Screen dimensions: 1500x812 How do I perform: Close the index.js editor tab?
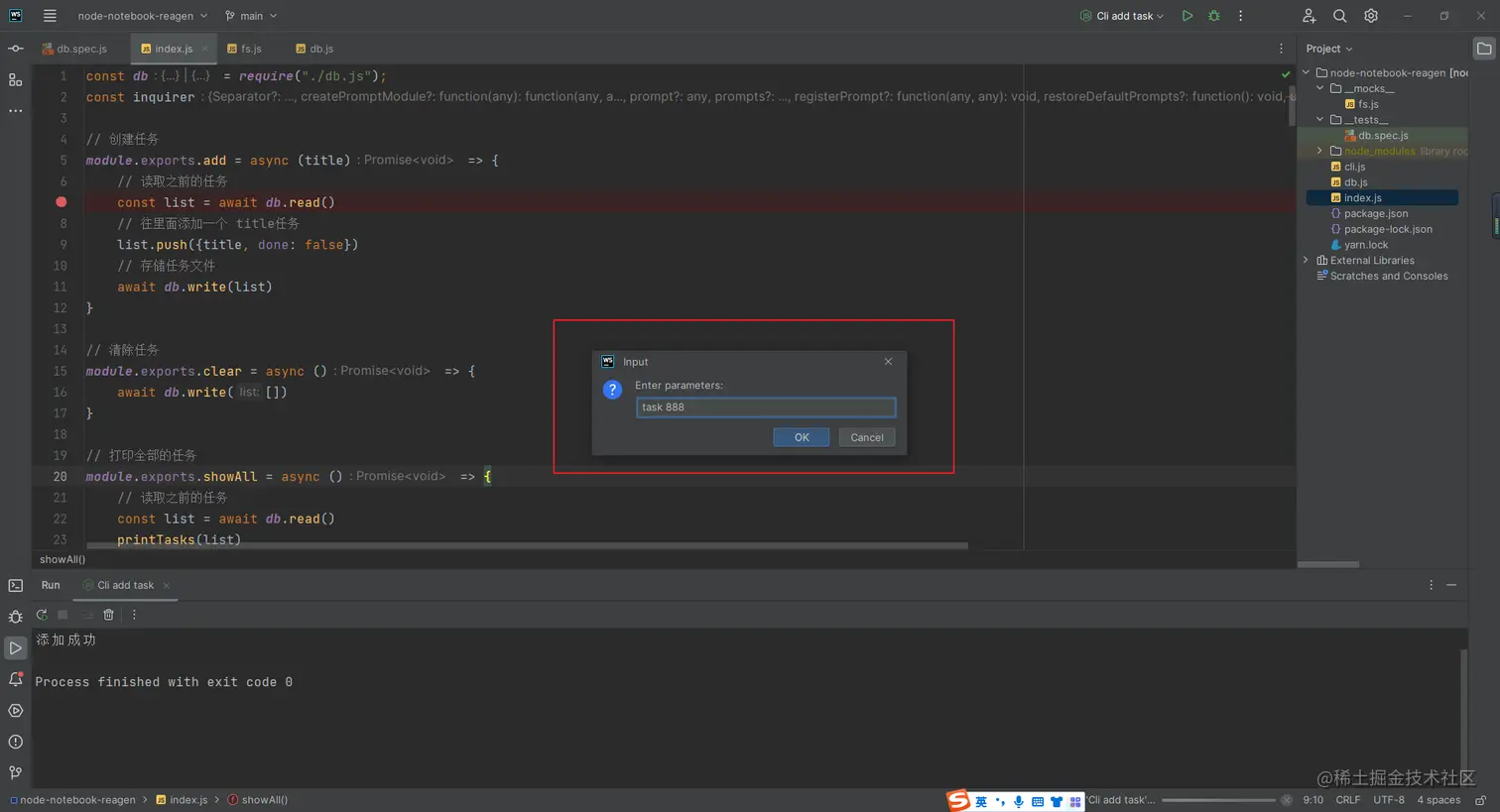pos(205,49)
